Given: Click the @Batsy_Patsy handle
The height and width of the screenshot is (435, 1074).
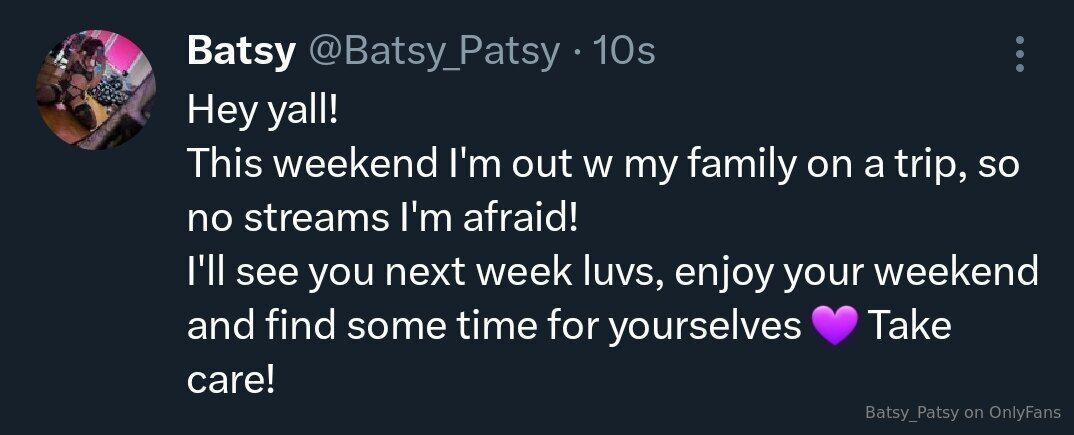Looking at the screenshot, I should pyautogui.click(x=432, y=52).
